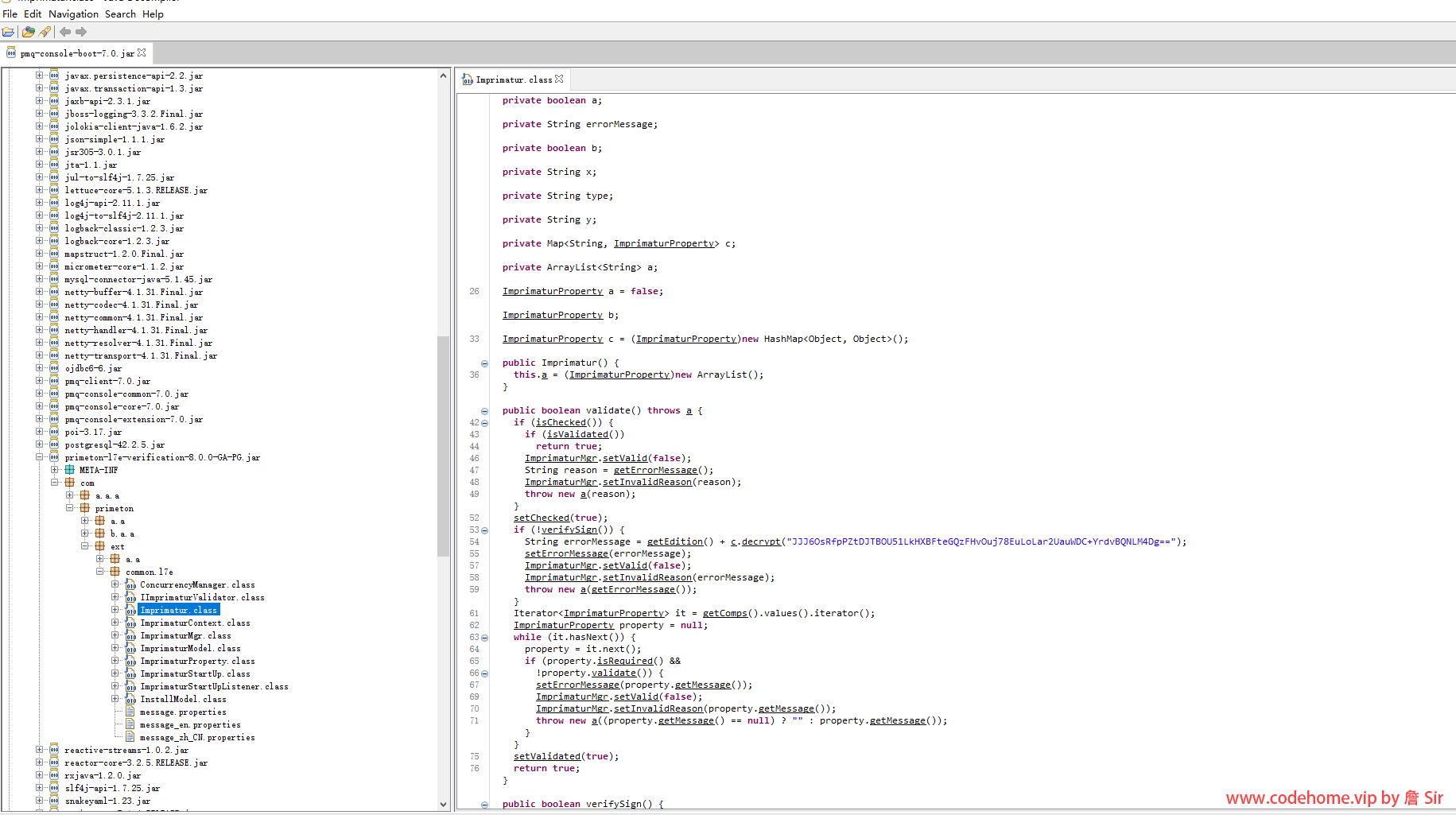The height and width of the screenshot is (815, 1456).
Task: Follow getErrorMessage link at line 47
Action: click(x=655, y=470)
